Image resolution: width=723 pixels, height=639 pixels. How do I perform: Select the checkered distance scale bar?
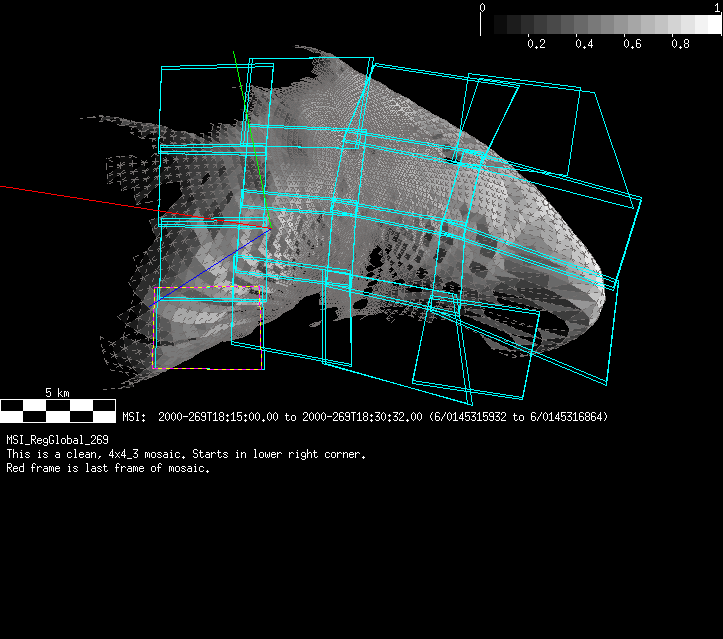(57, 409)
